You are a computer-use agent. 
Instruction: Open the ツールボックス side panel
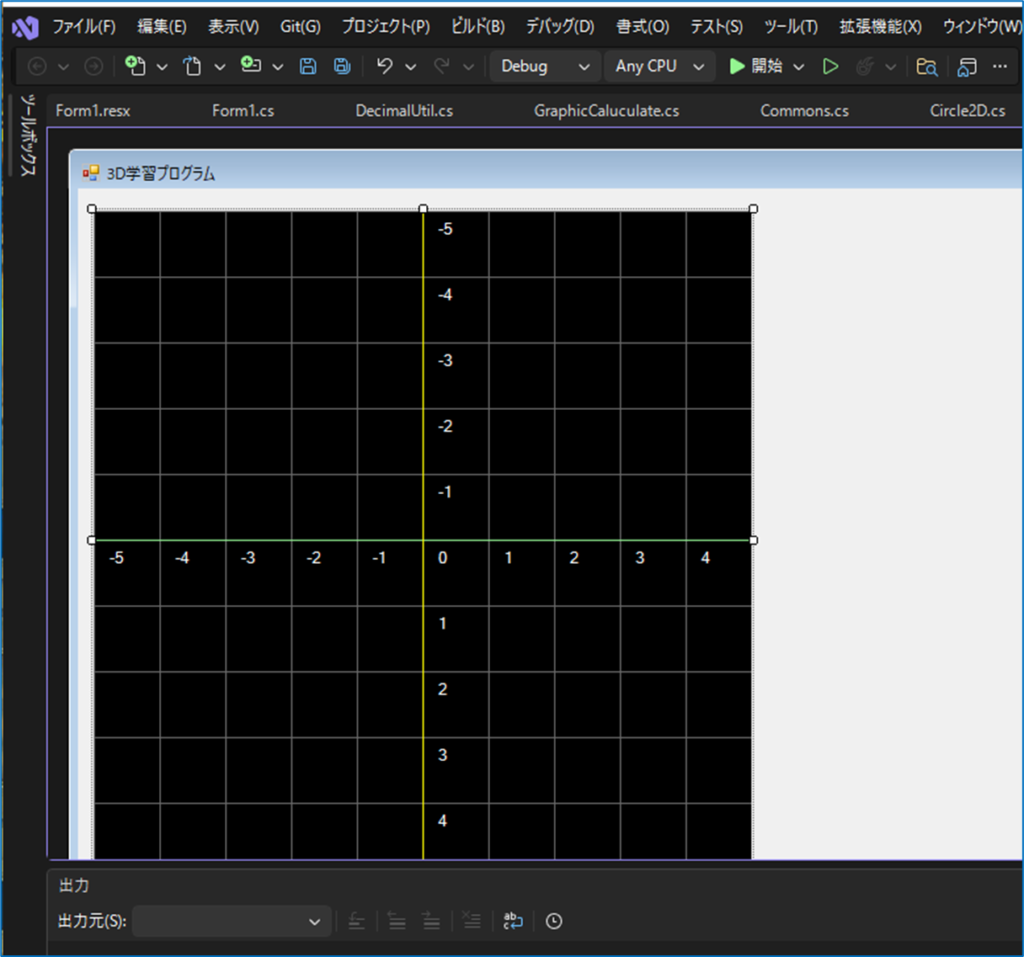[29, 136]
